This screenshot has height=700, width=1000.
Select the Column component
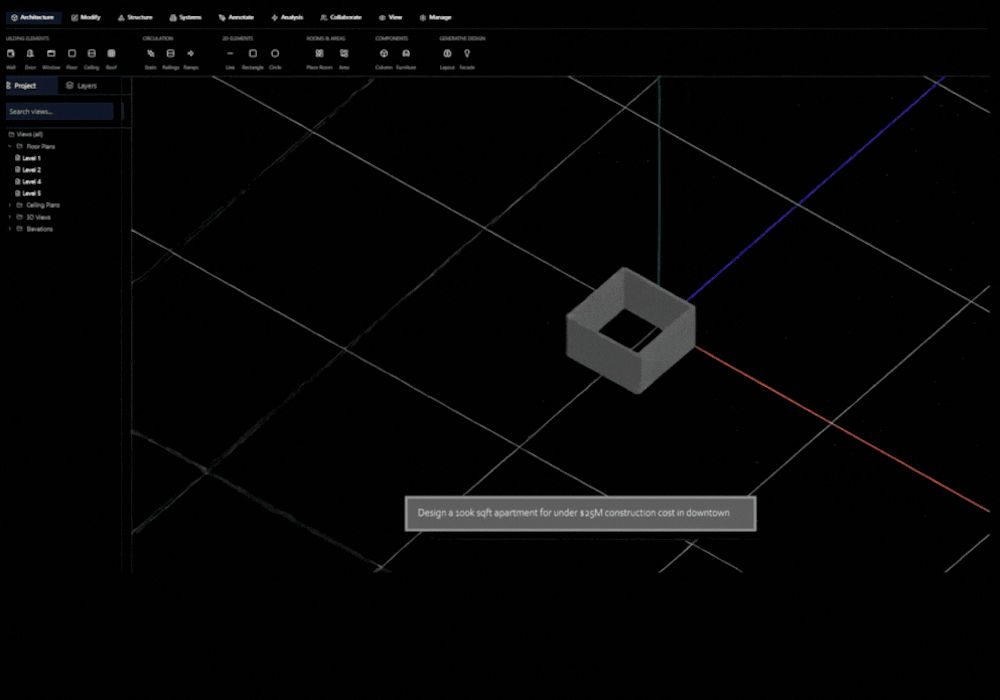coord(384,59)
